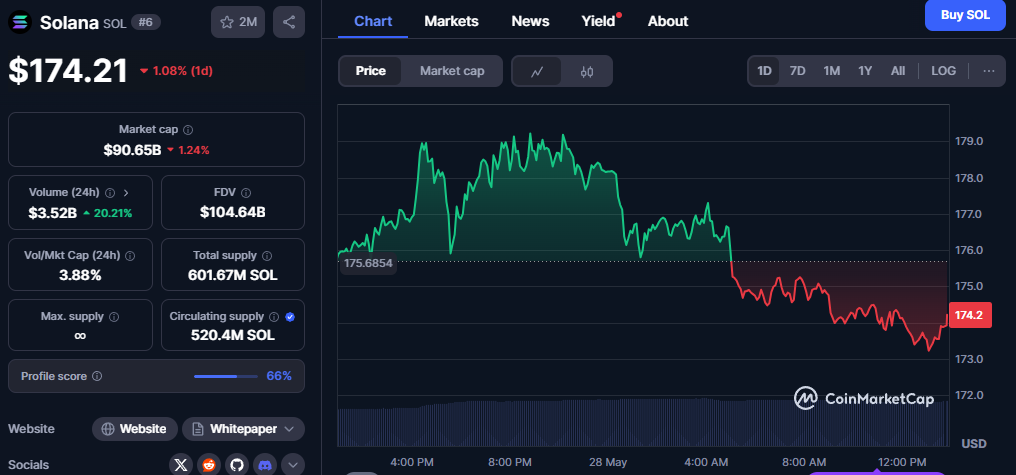Click the 174.2 current price label
1016x475 pixels.
click(969, 315)
